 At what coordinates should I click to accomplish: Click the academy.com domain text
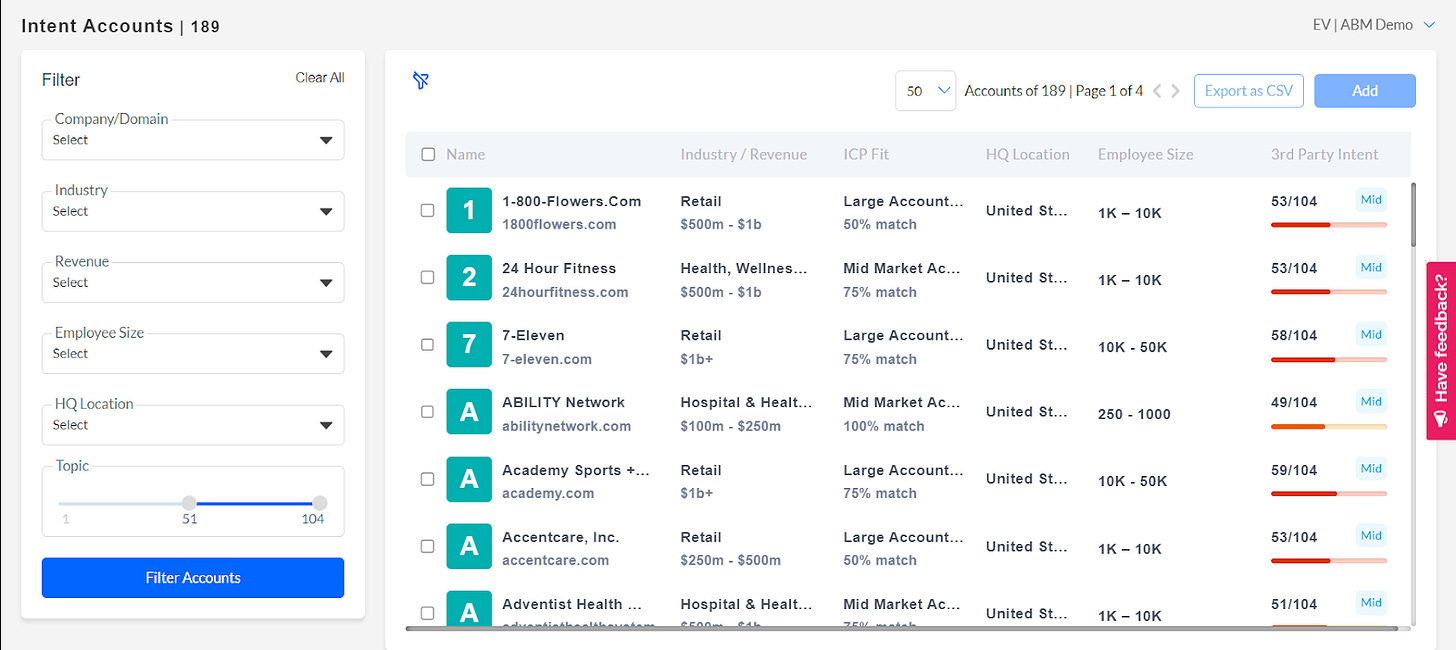coord(548,493)
